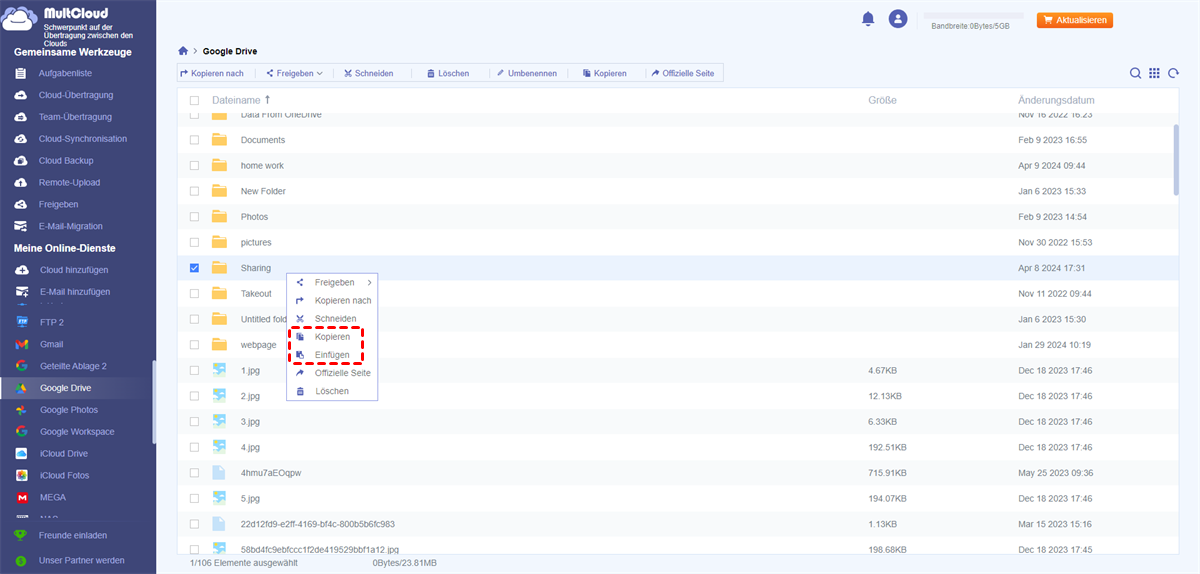Viewport: 1200px width, 574px height.
Task: Expand the Freigeben dropdown in toolbar
Action: 294,73
